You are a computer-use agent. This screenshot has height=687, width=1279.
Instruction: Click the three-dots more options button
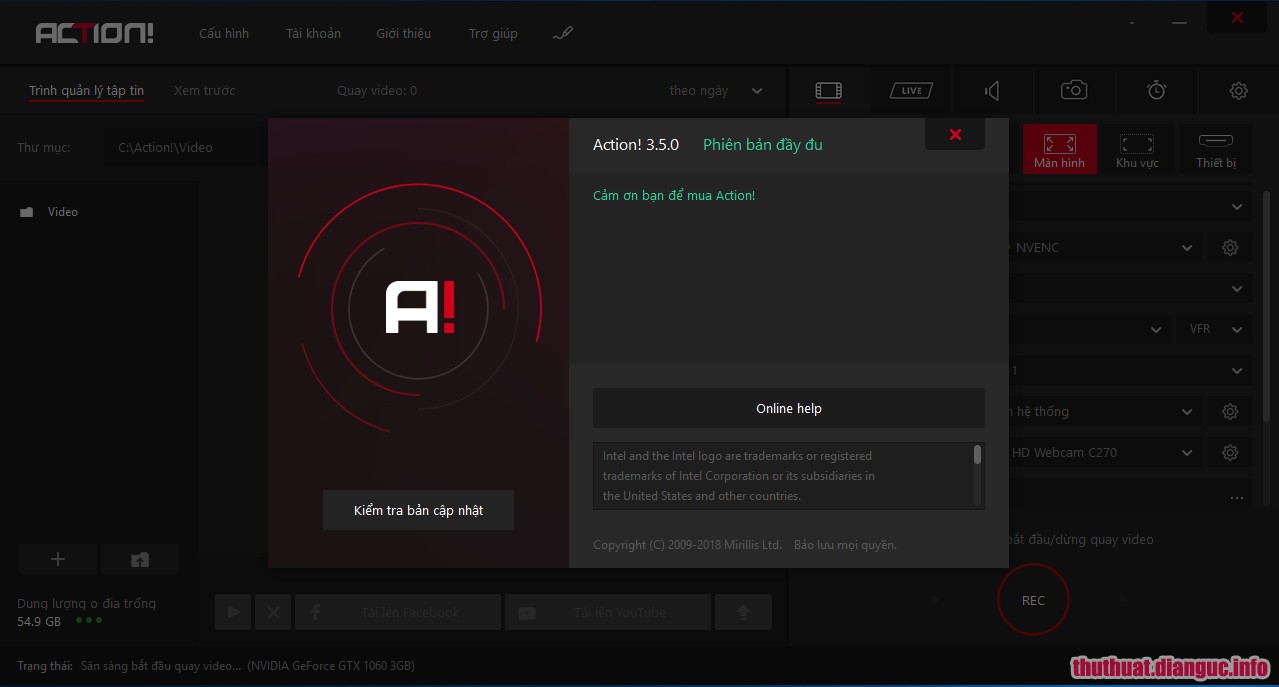click(x=1237, y=497)
